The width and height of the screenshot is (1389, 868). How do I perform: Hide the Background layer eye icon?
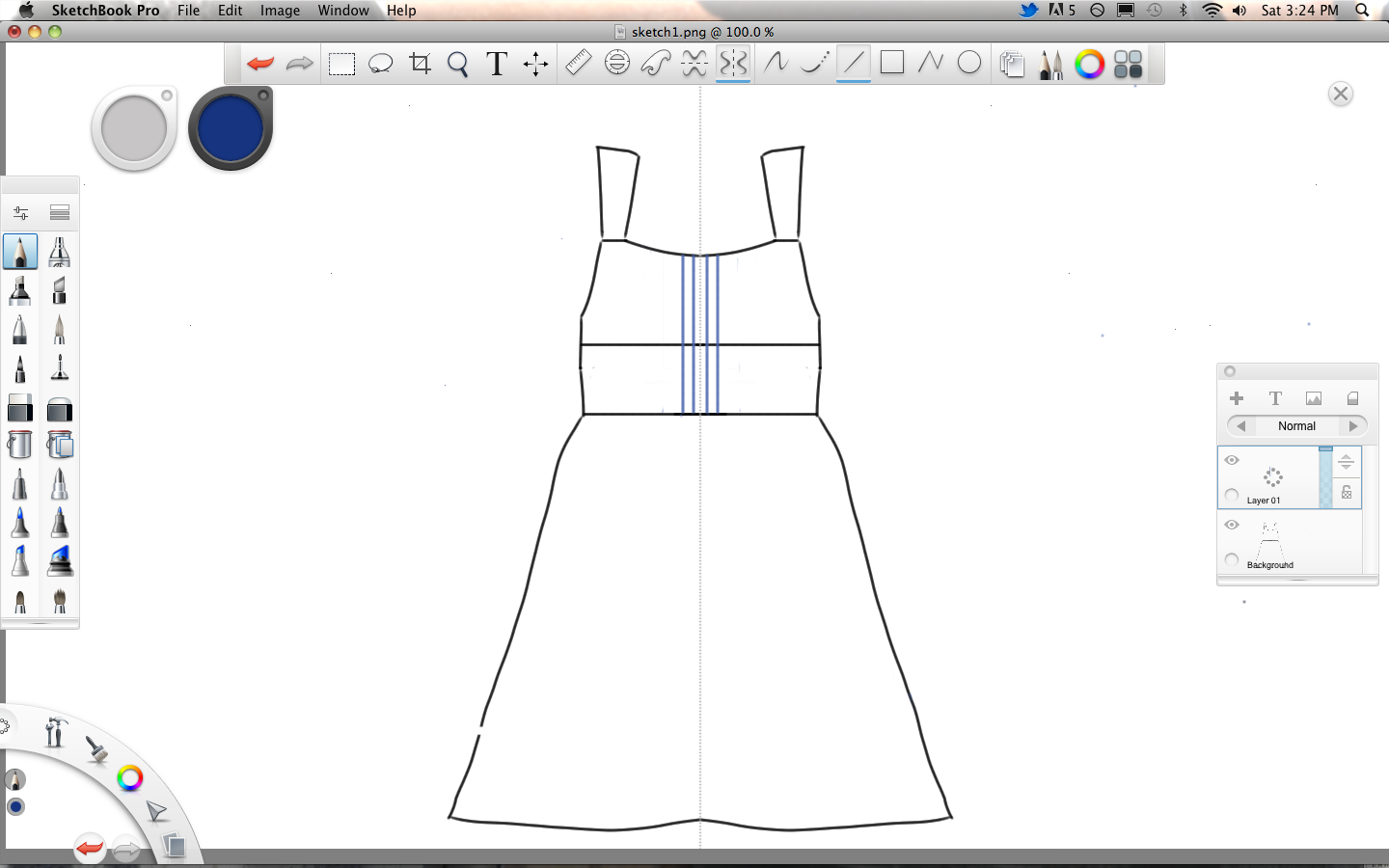tap(1232, 525)
